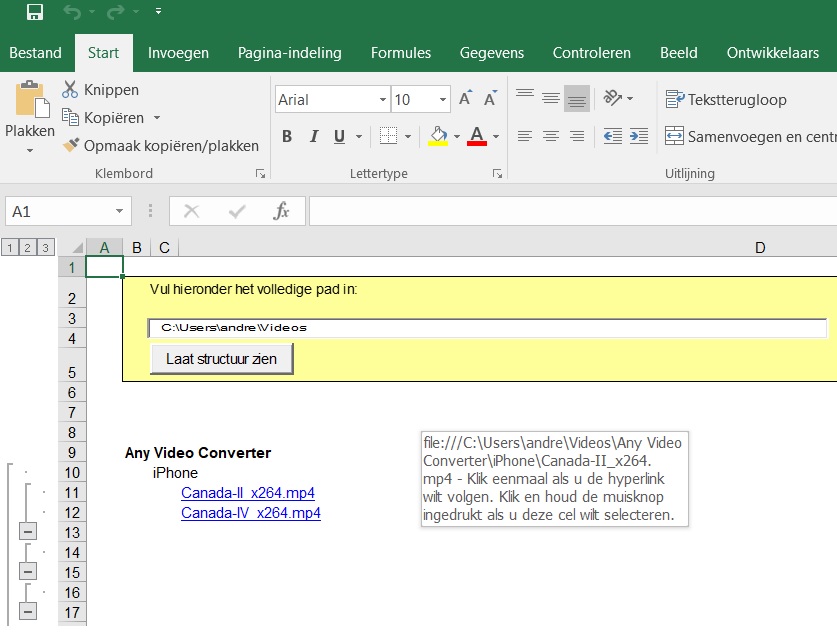Toggle Bold formatting

(x=287, y=137)
